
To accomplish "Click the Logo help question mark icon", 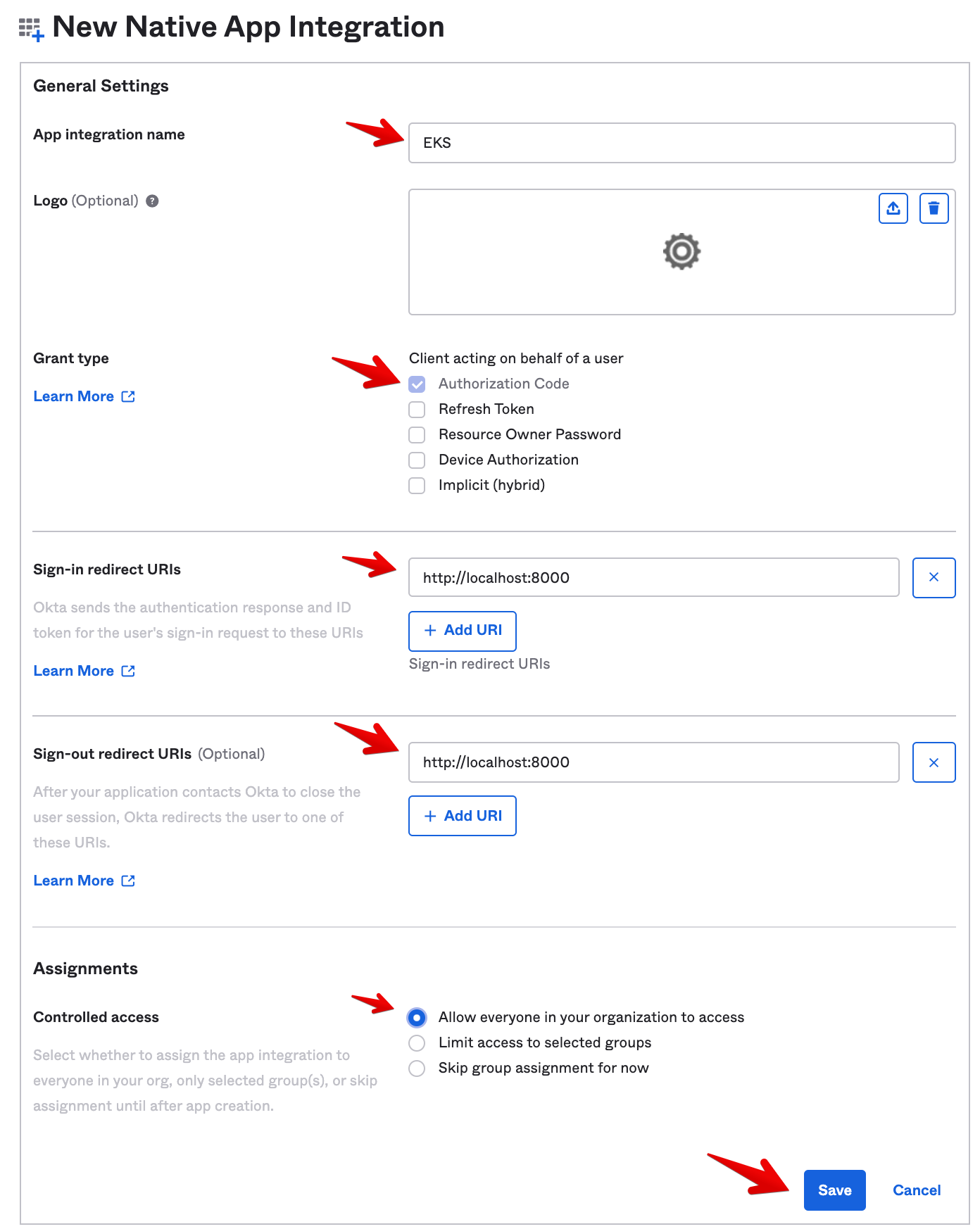I will [152, 201].
